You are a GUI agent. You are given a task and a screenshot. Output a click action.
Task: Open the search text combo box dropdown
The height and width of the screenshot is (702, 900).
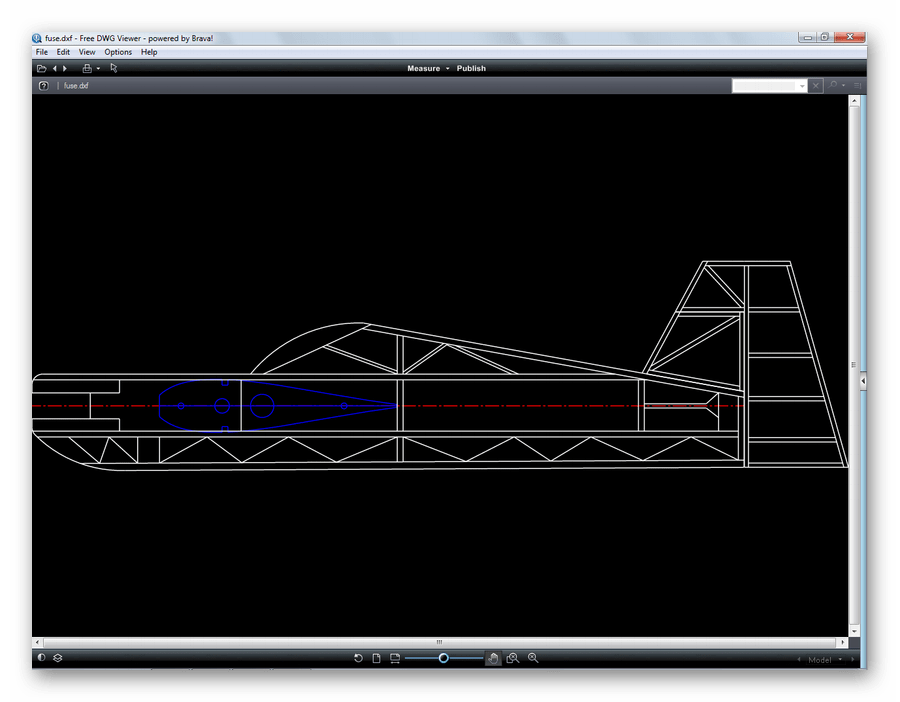pos(802,86)
